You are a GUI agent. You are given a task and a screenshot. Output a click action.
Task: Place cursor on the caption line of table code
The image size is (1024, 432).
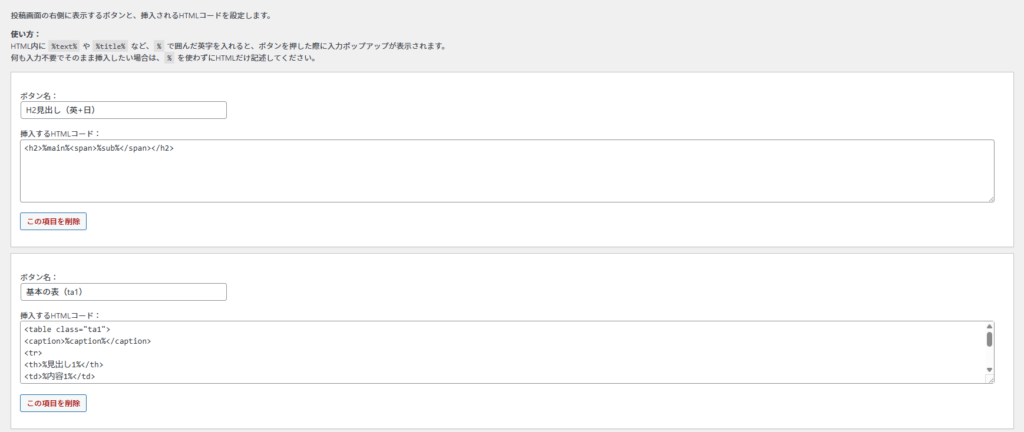coord(87,341)
